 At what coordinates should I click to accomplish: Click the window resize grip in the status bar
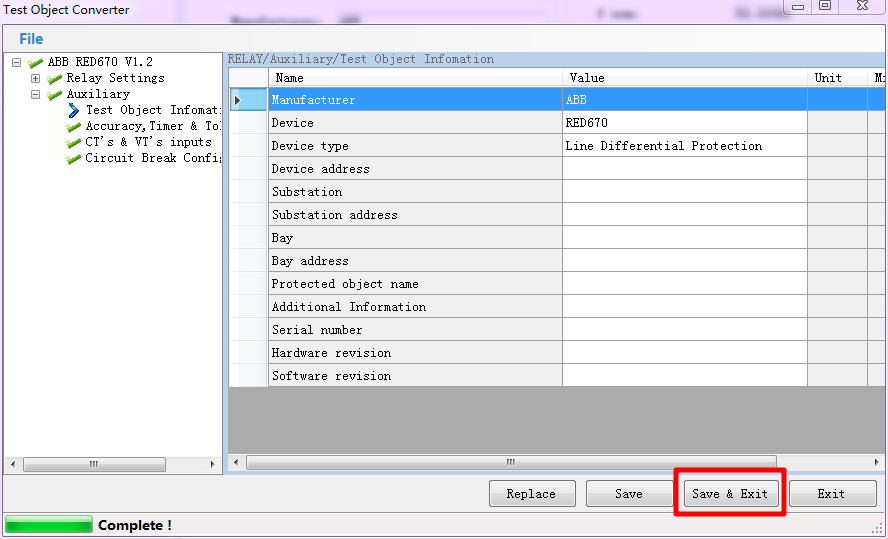(878, 528)
